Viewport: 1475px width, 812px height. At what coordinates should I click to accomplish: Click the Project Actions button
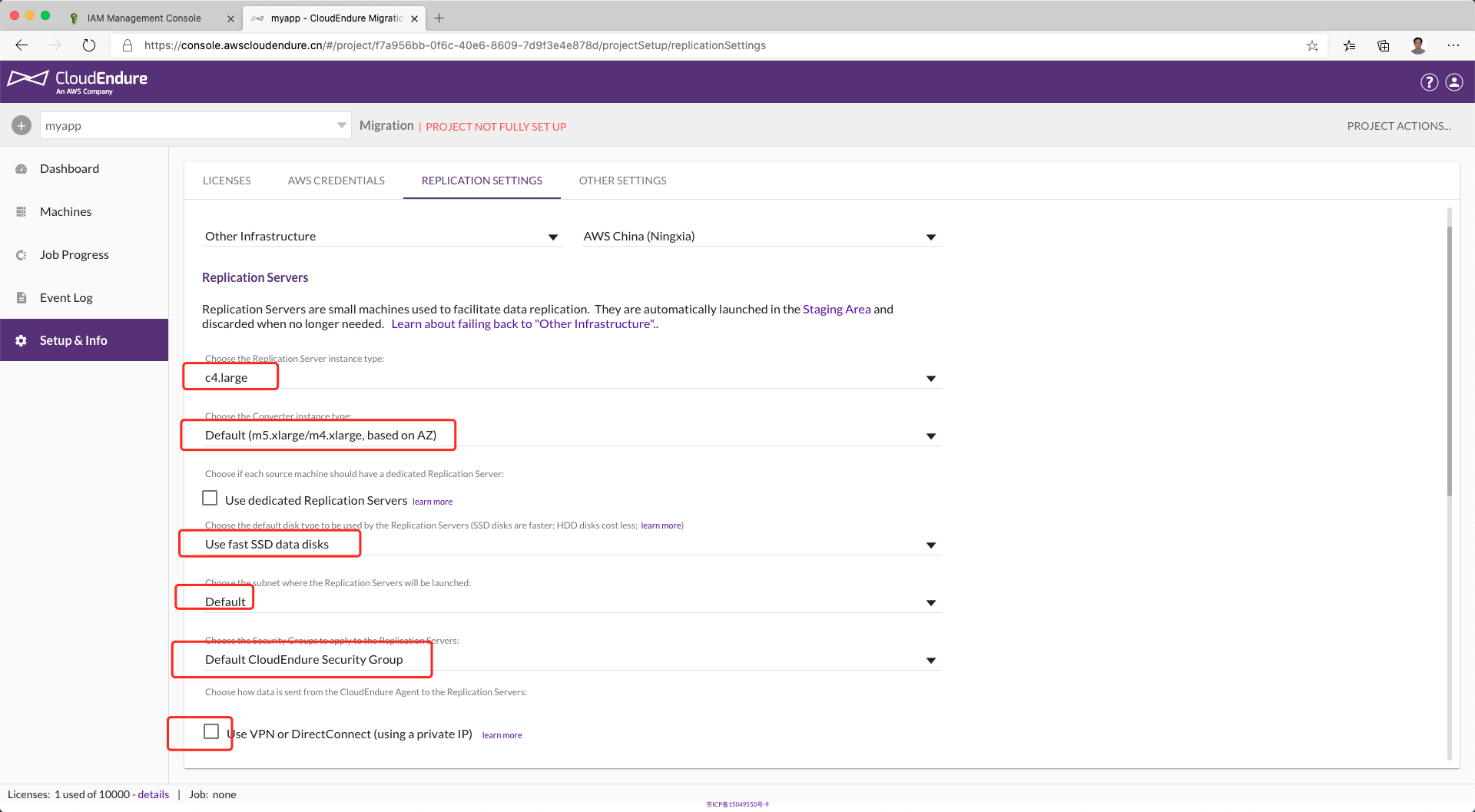click(x=1398, y=126)
